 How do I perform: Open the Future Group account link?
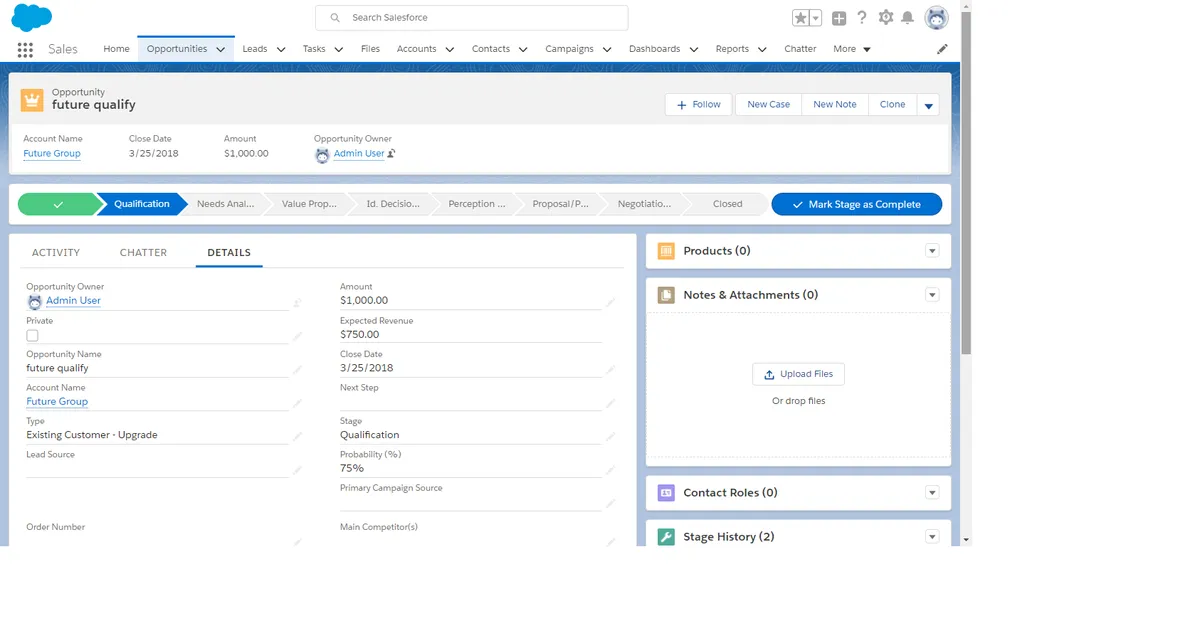point(52,153)
